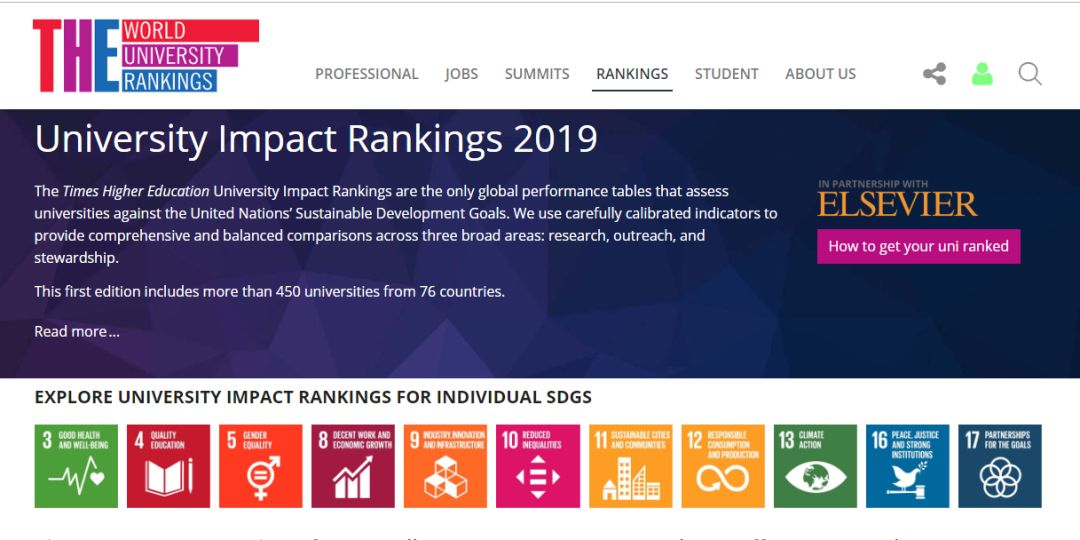Open SDG 13 Climate Action tile

click(x=815, y=466)
